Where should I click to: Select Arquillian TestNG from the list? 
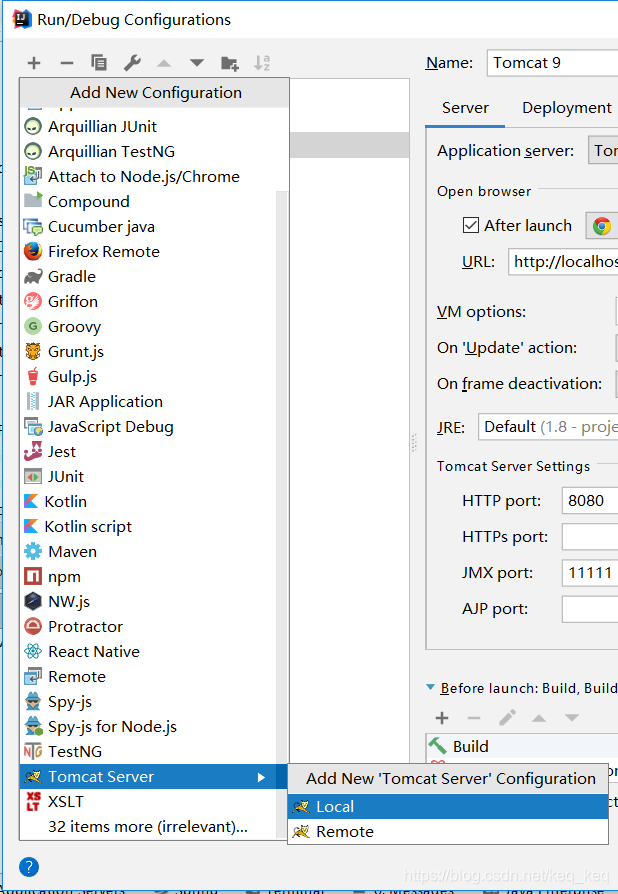pyautogui.click(x=154, y=152)
